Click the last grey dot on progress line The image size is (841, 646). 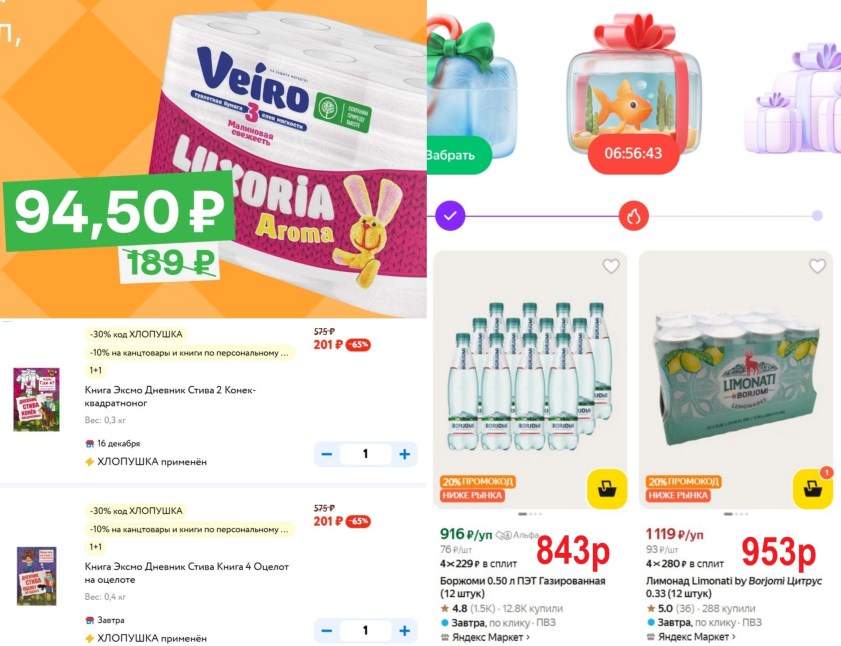click(x=817, y=216)
